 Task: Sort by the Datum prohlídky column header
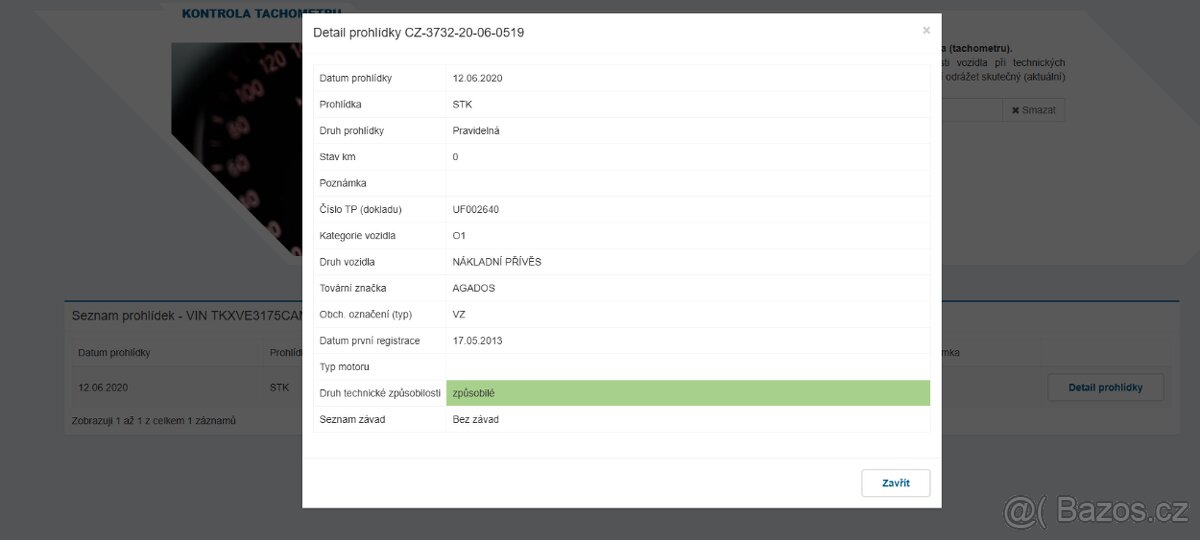114,353
